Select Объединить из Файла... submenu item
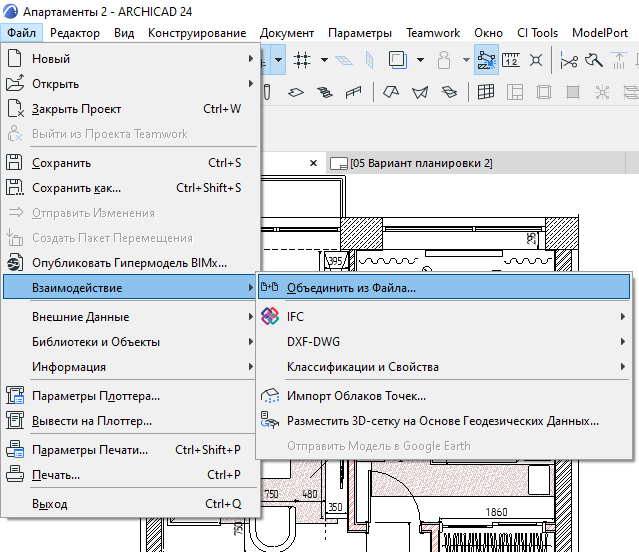This screenshot has width=639, height=552. point(444,287)
